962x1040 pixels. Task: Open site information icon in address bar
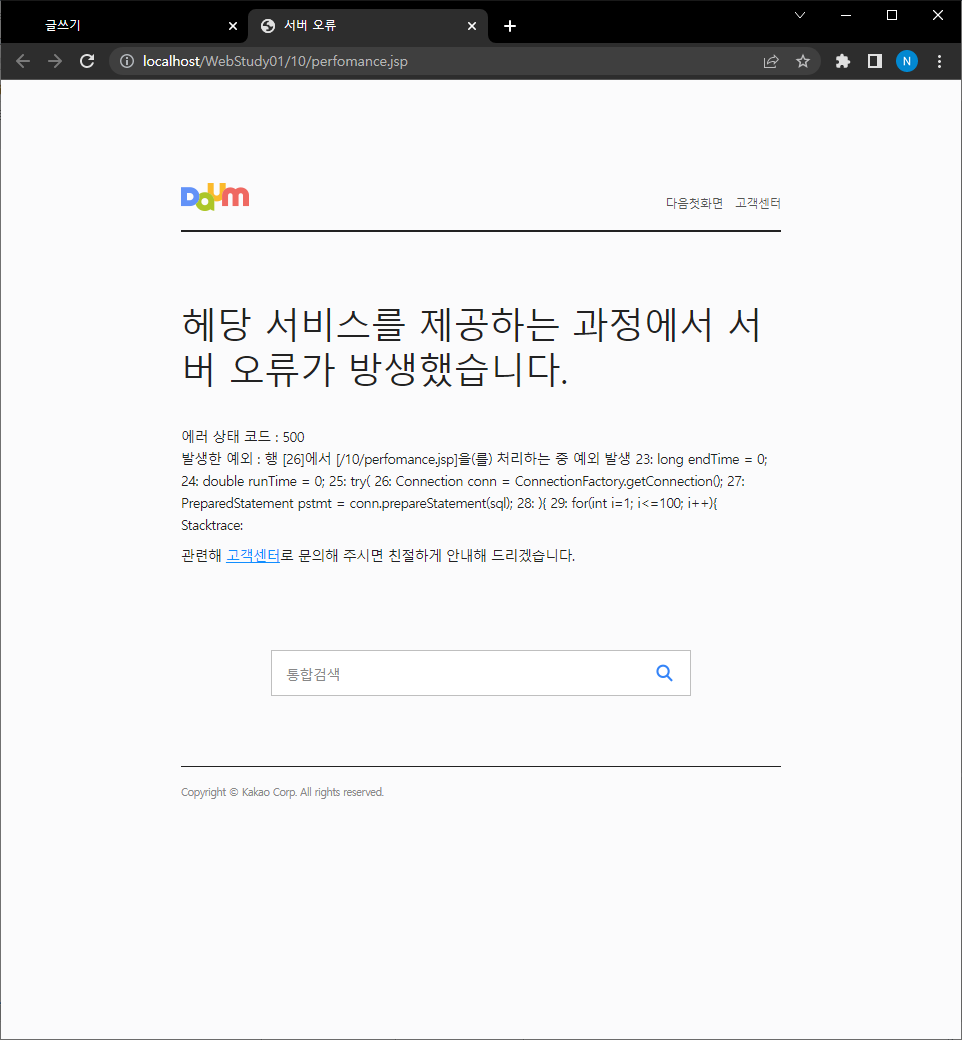127,61
